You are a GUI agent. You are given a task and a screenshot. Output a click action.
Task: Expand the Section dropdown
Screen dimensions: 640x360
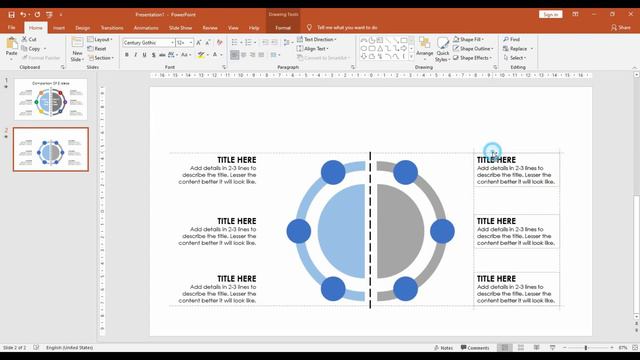[x=101, y=58]
